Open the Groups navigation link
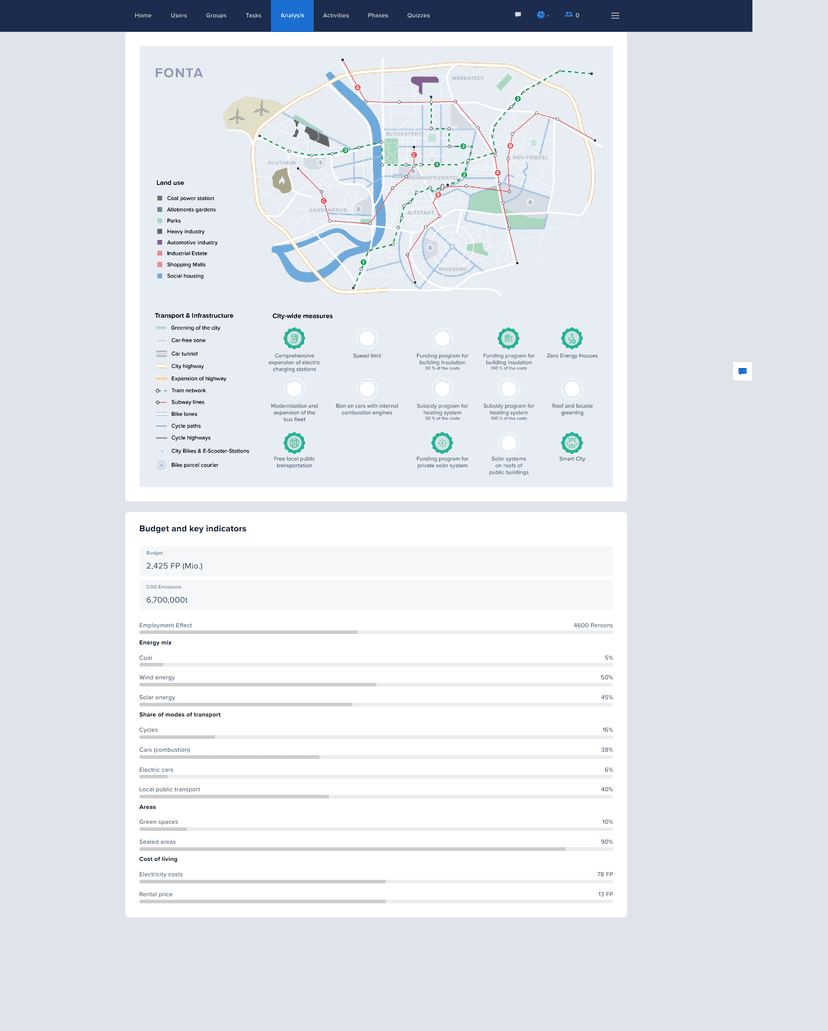 coord(216,16)
